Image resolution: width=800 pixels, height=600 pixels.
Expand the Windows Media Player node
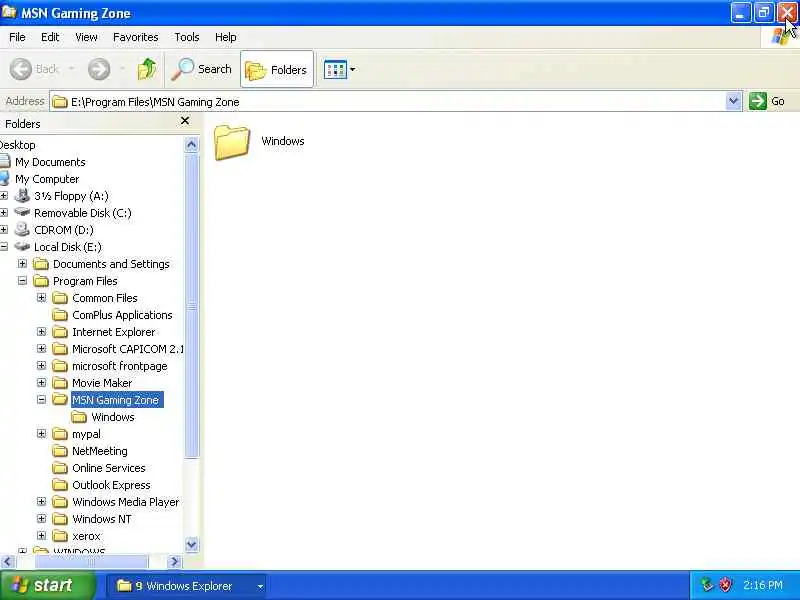click(x=41, y=502)
